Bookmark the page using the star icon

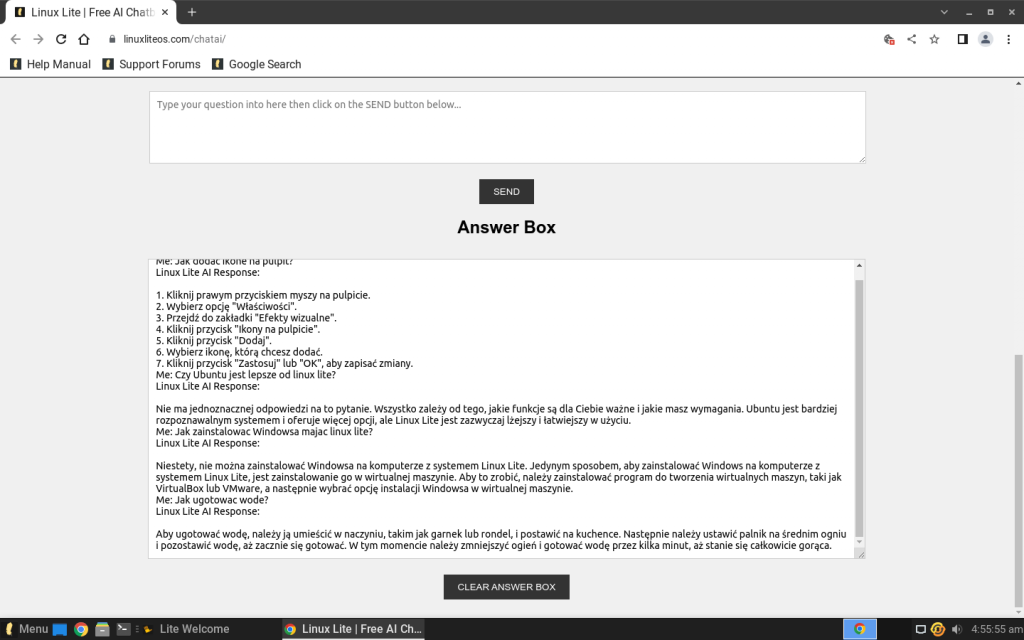pyautogui.click(x=935, y=39)
